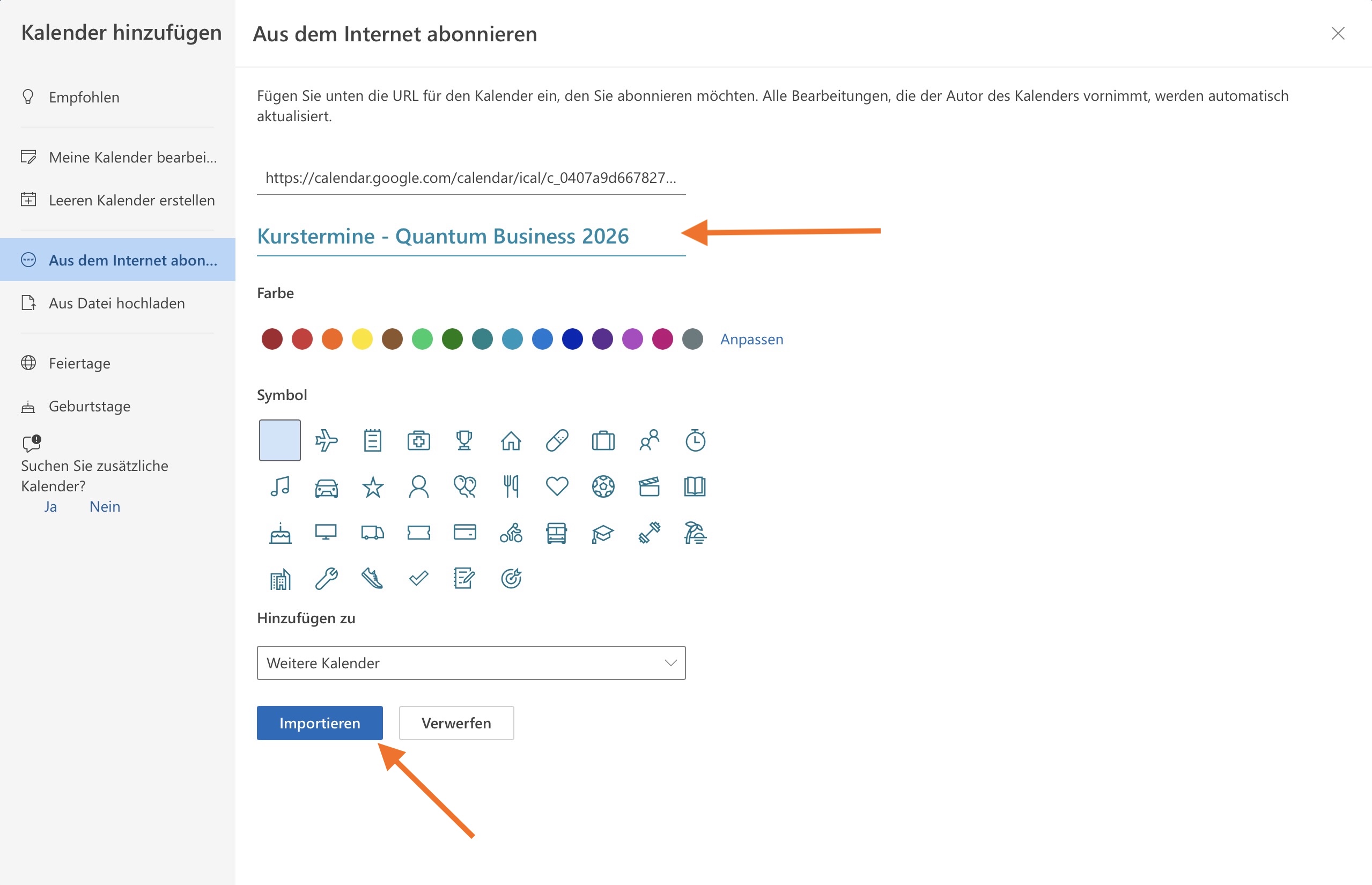
Task: Select the wrench symbol icon
Action: (326, 579)
